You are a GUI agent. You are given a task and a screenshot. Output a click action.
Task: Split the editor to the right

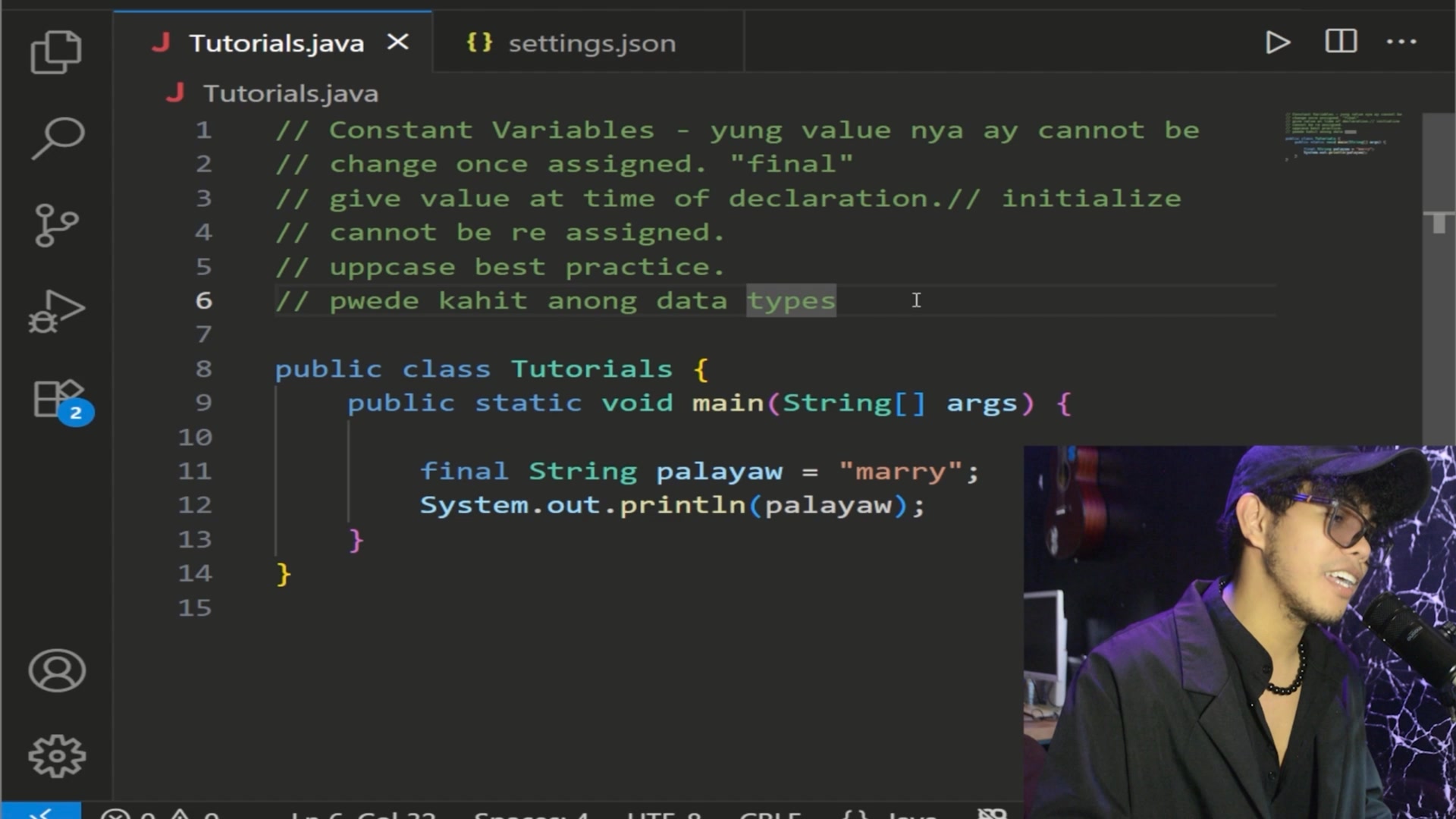tap(1341, 42)
